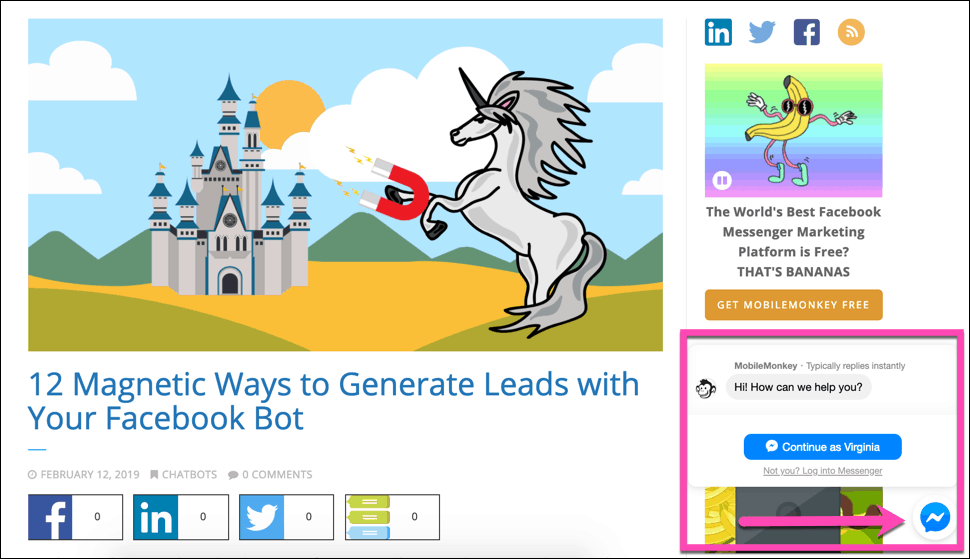
Task: Click the Continue as Virginia button
Action: point(823,446)
